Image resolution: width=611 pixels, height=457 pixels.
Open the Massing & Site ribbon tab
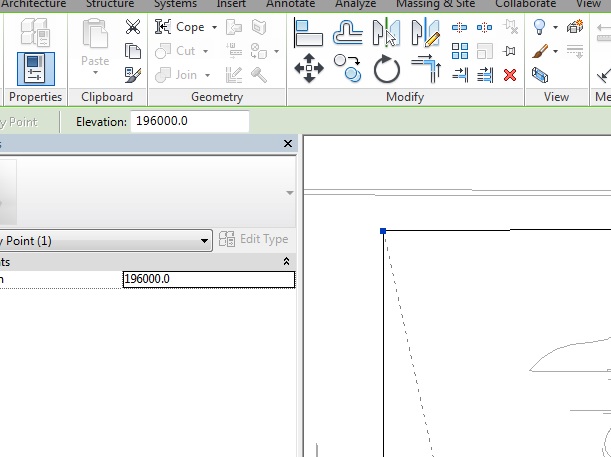436,4
